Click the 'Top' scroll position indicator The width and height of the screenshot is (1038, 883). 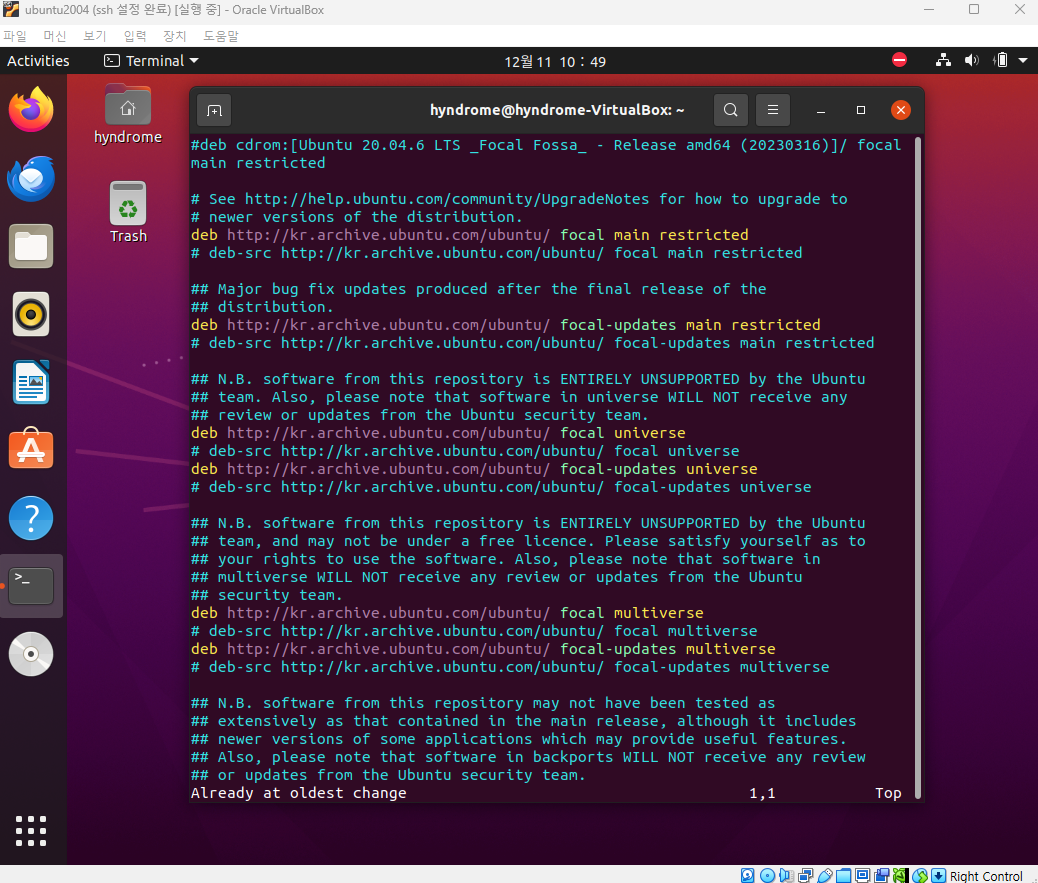tap(888, 793)
